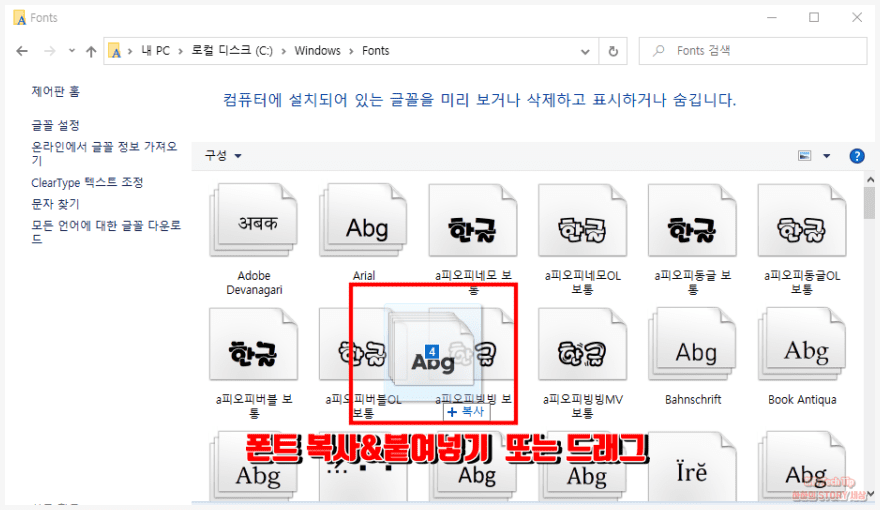Select the Book Antiqua font family icon
Viewport: 880px width, 510px height.
(x=801, y=344)
